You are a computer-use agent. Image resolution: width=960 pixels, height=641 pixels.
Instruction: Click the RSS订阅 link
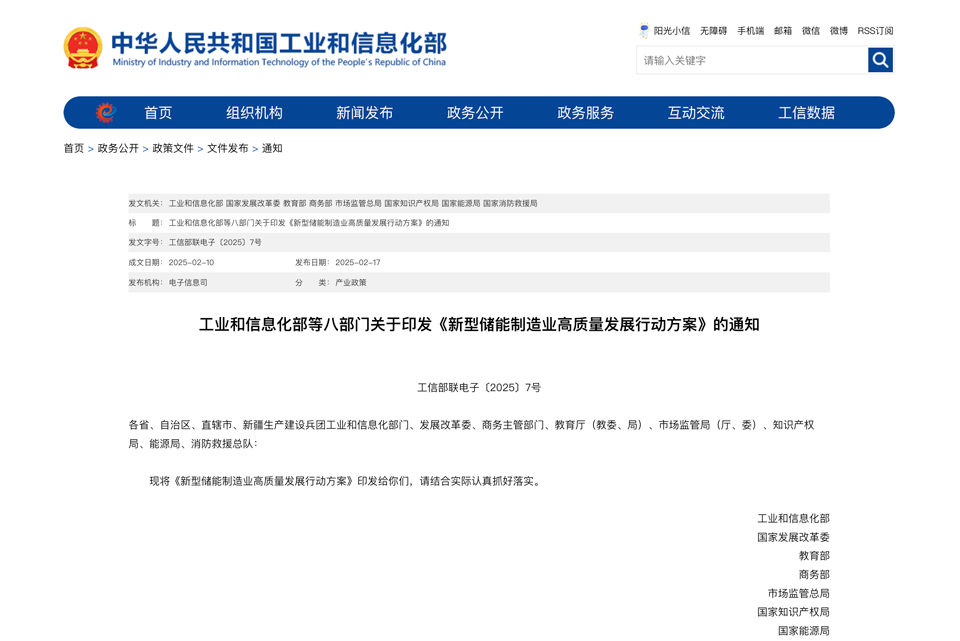[876, 31]
